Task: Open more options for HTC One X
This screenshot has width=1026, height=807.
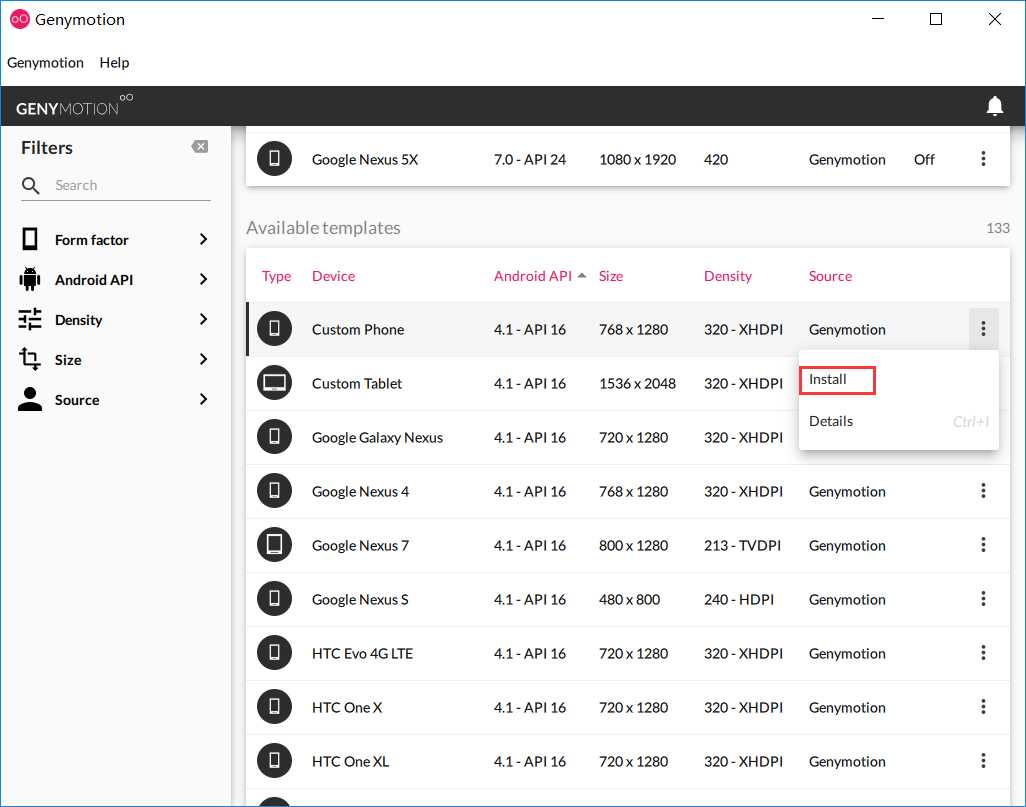Action: tap(983, 707)
